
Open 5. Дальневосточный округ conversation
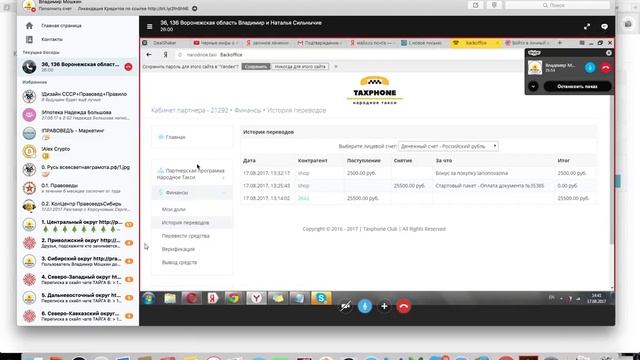(78, 298)
